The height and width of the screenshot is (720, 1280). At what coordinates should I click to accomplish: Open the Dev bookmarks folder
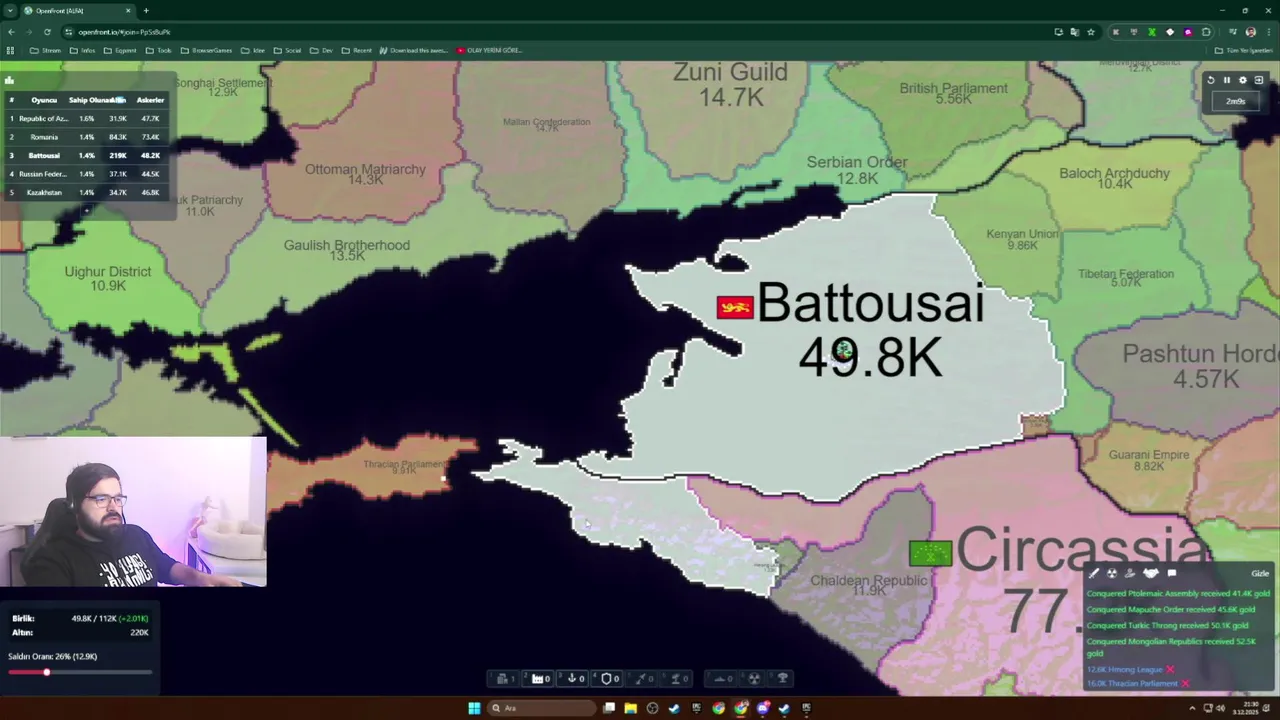321,50
